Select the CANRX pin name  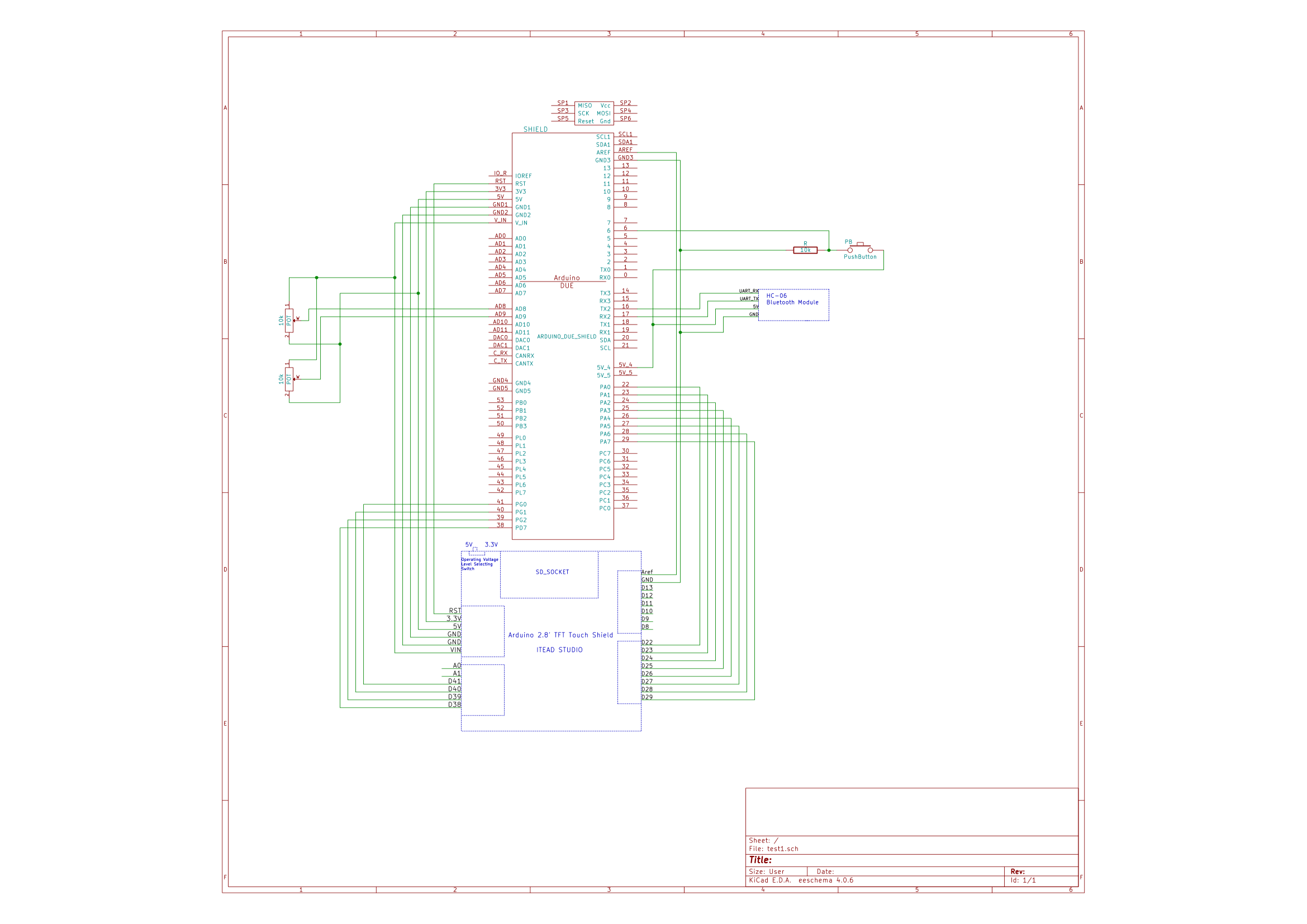click(x=524, y=356)
